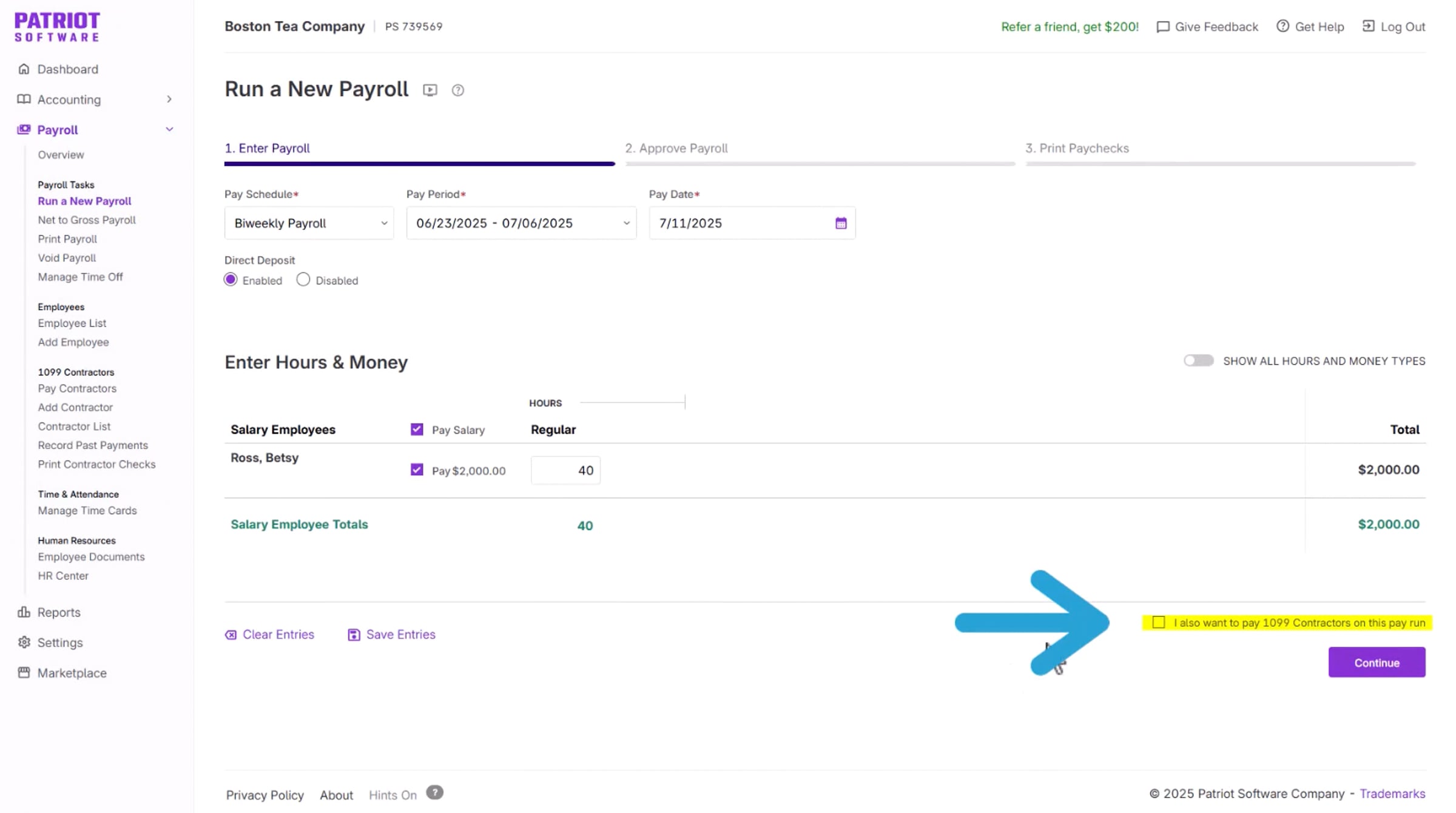Expand the Accounting menu chevron
Screen dimensions: 1456x813
click(x=169, y=100)
